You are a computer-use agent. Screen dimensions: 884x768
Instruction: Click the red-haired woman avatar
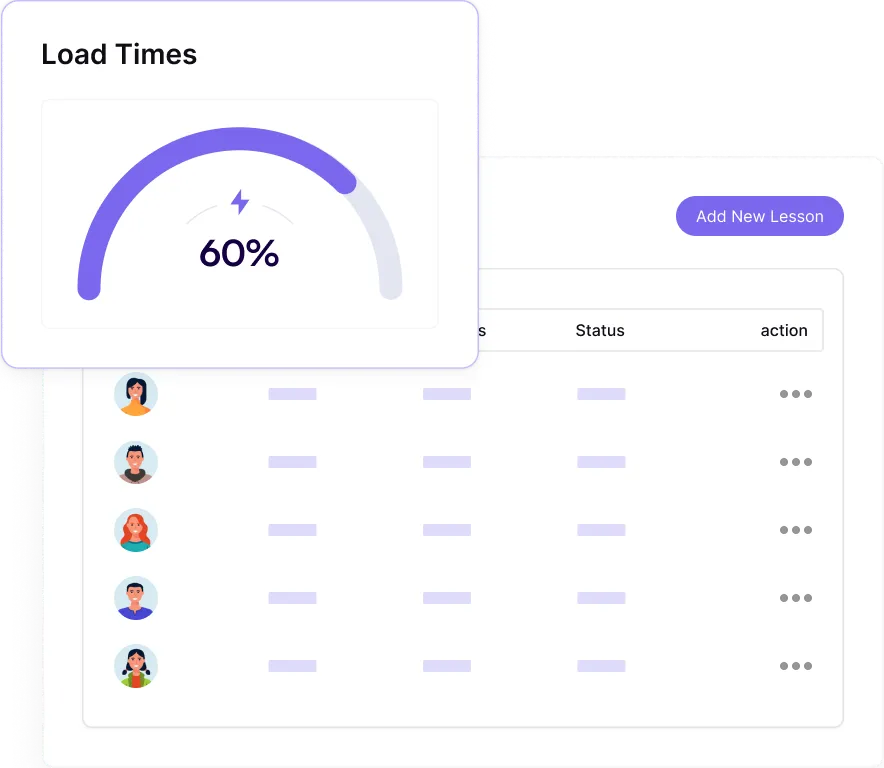(136, 530)
